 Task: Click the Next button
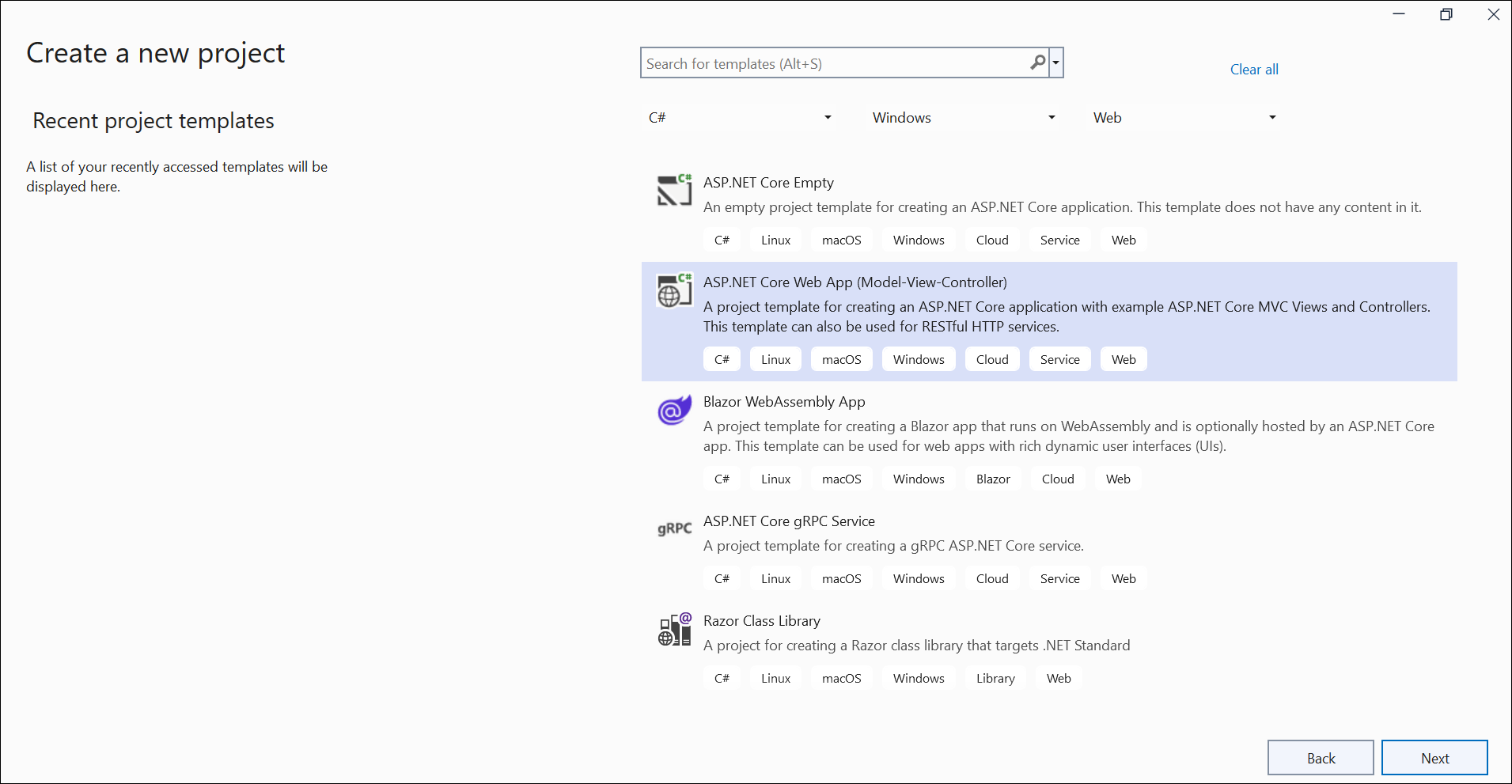pos(1434,758)
